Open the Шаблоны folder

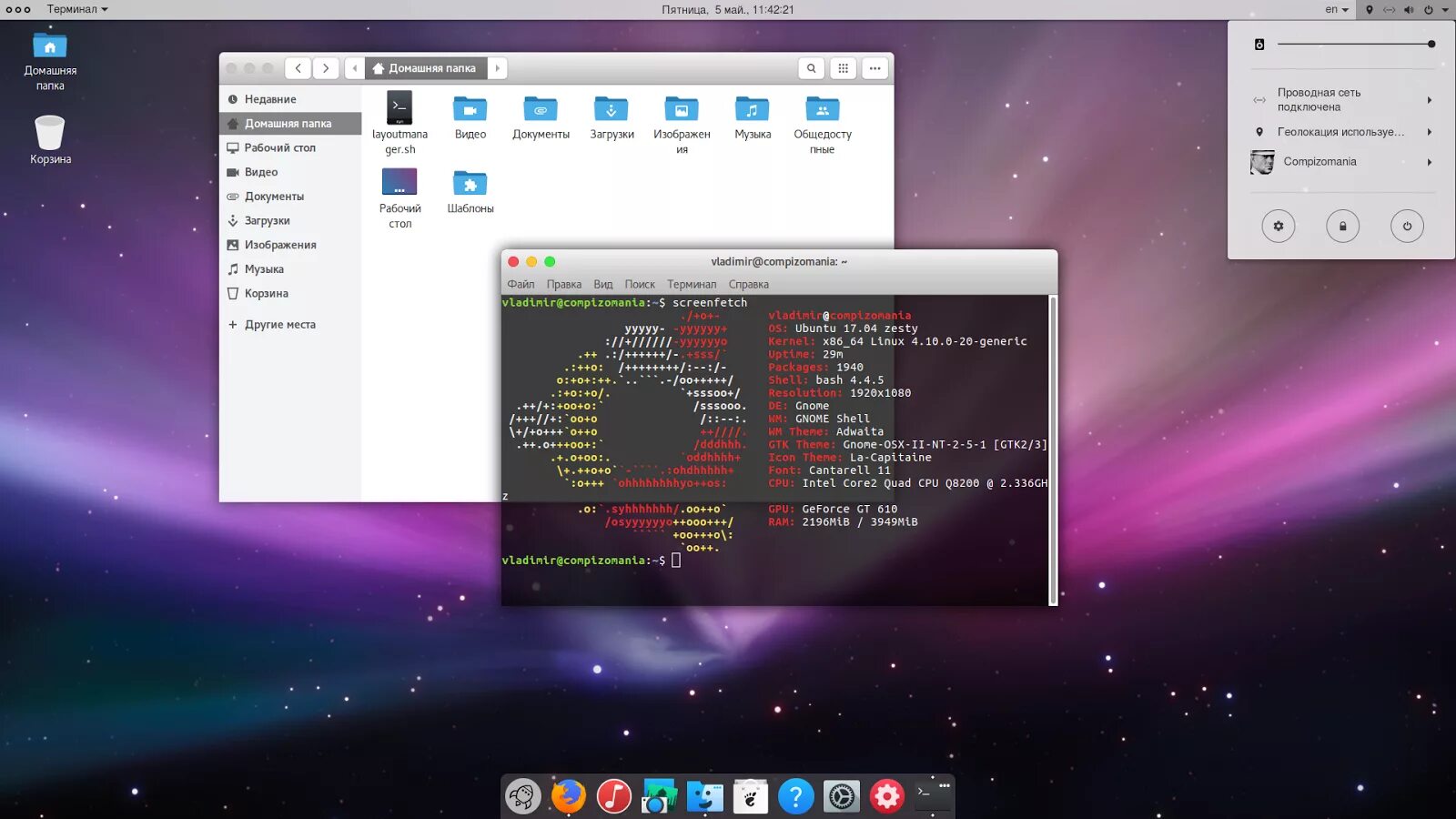[470, 191]
